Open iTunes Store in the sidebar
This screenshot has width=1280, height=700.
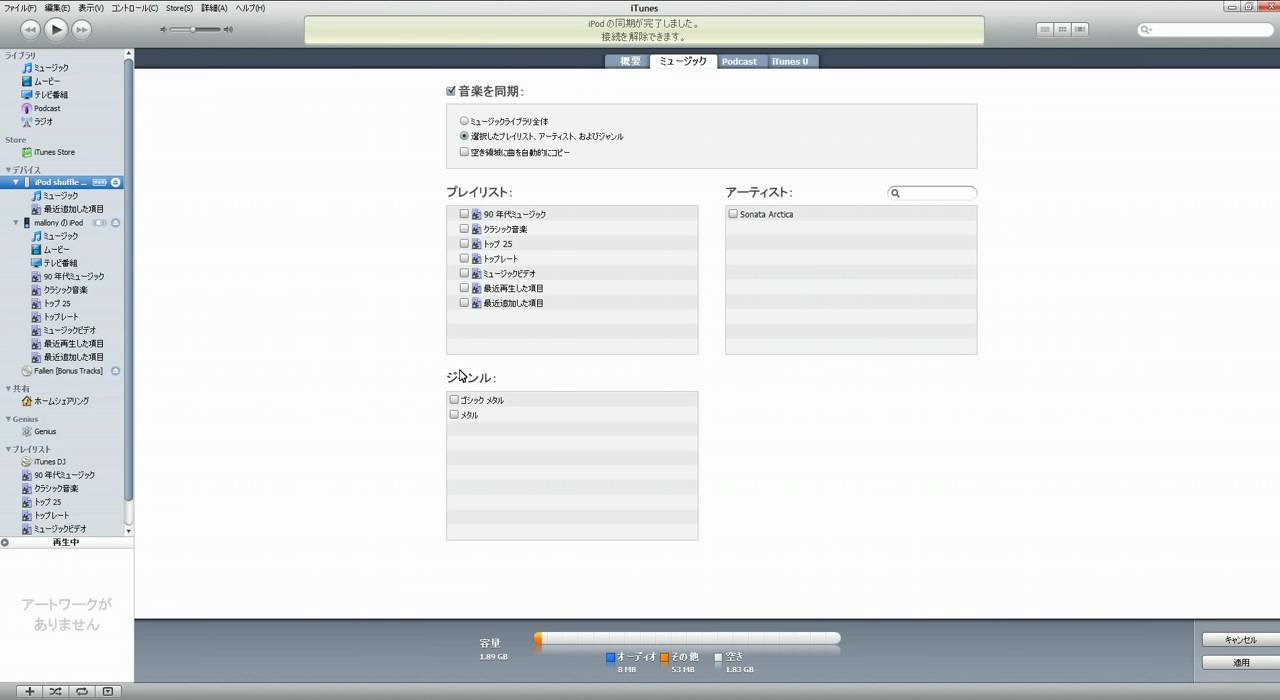(x=53, y=152)
